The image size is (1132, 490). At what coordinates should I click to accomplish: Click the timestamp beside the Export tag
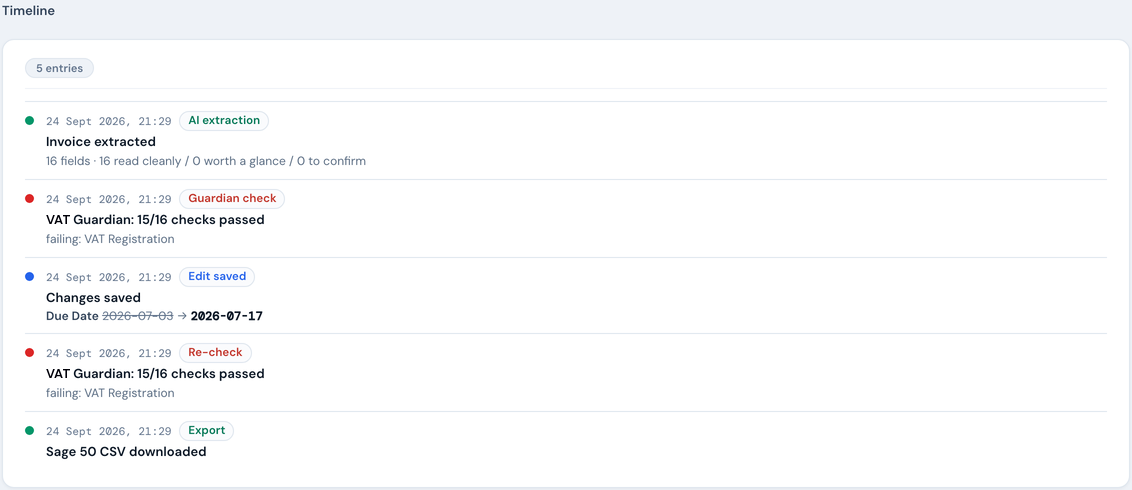[x=109, y=432]
